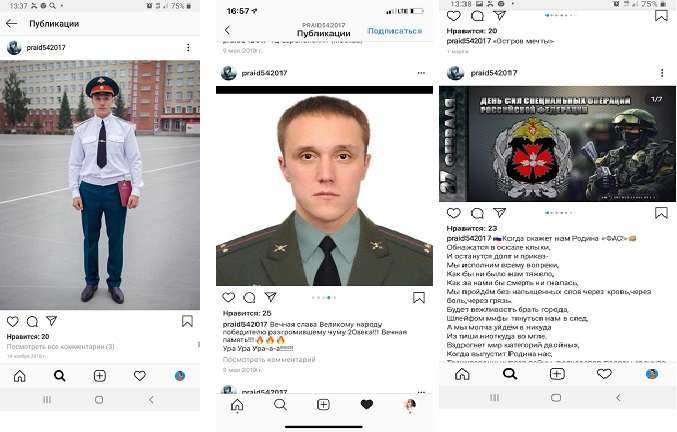Tap the add post icon in left navigation bar
The height and width of the screenshot is (432, 677).
pyautogui.click(x=100, y=376)
